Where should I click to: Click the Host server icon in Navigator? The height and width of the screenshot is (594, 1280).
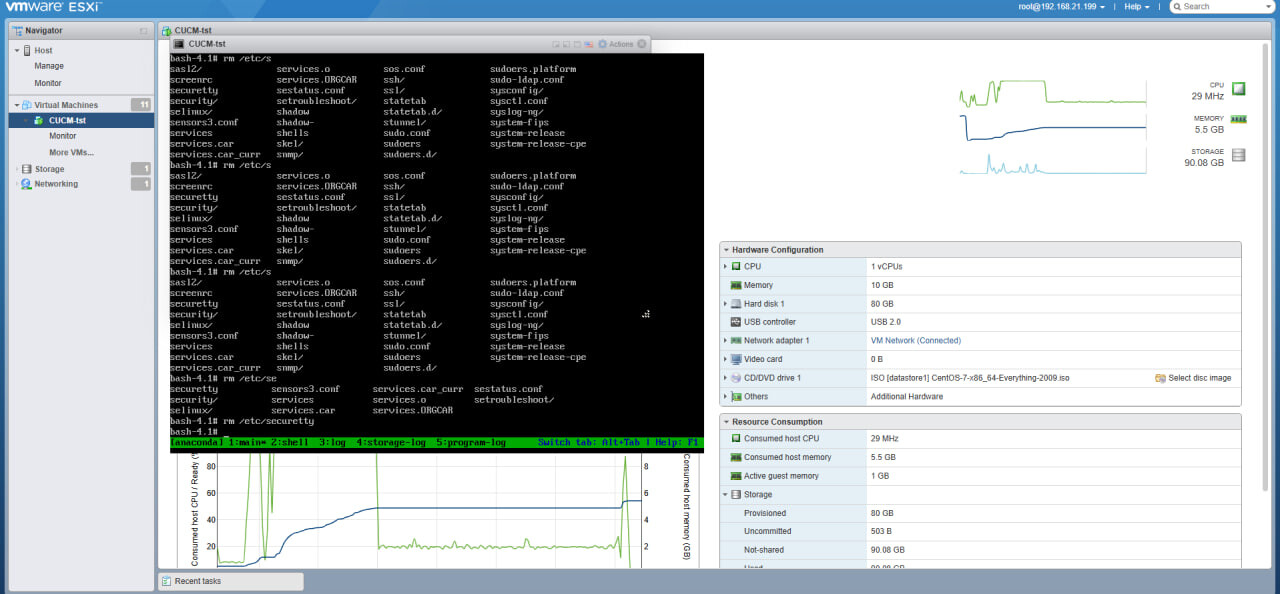(26, 50)
